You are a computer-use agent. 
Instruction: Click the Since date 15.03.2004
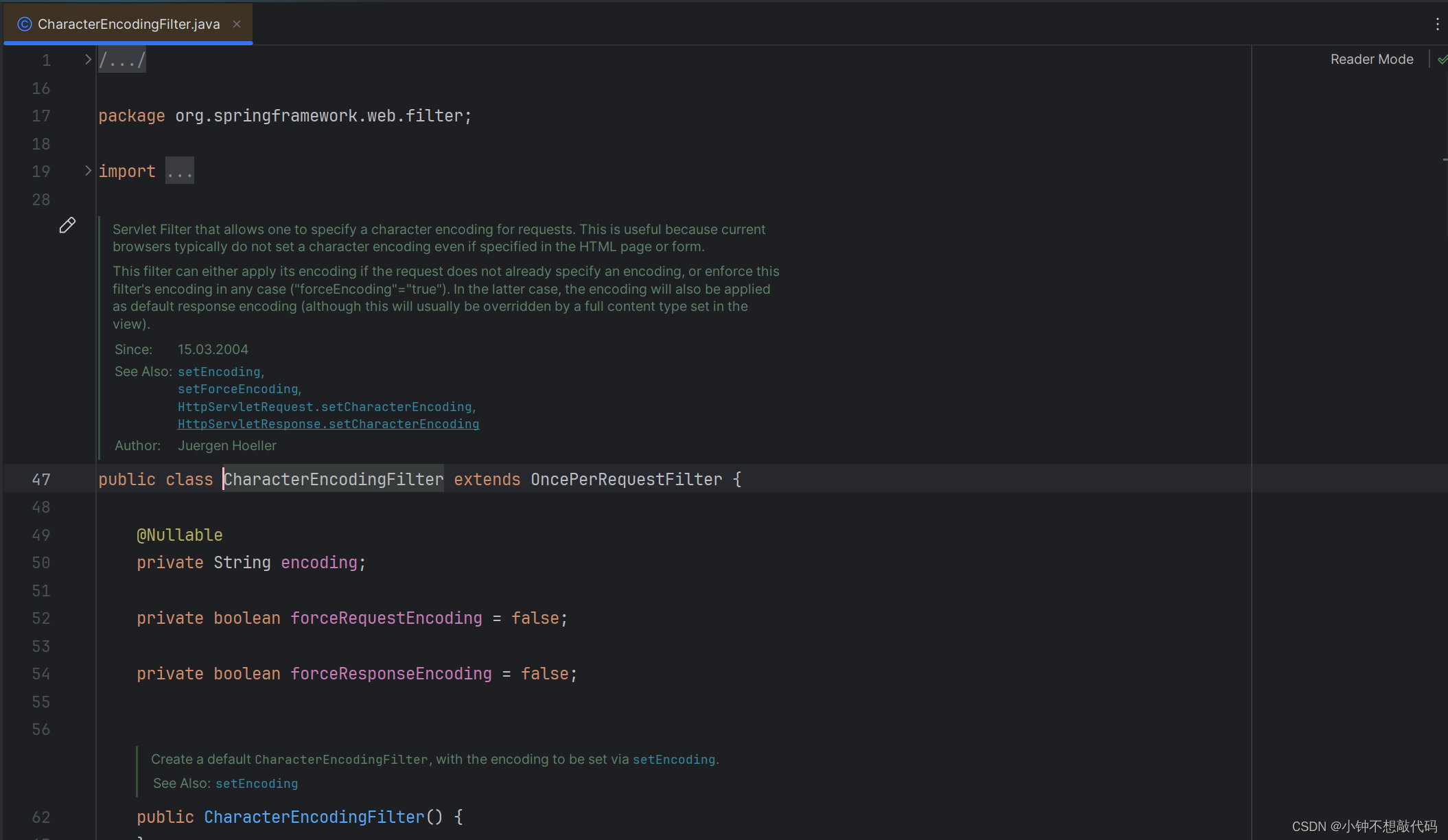(213, 349)
